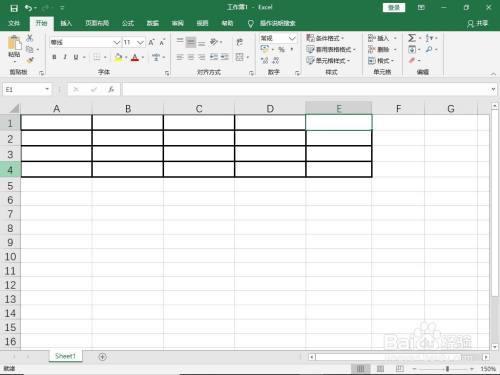Select cell B2 in the worksheet
The image size is (500, 375).
[x=128, y=138]
